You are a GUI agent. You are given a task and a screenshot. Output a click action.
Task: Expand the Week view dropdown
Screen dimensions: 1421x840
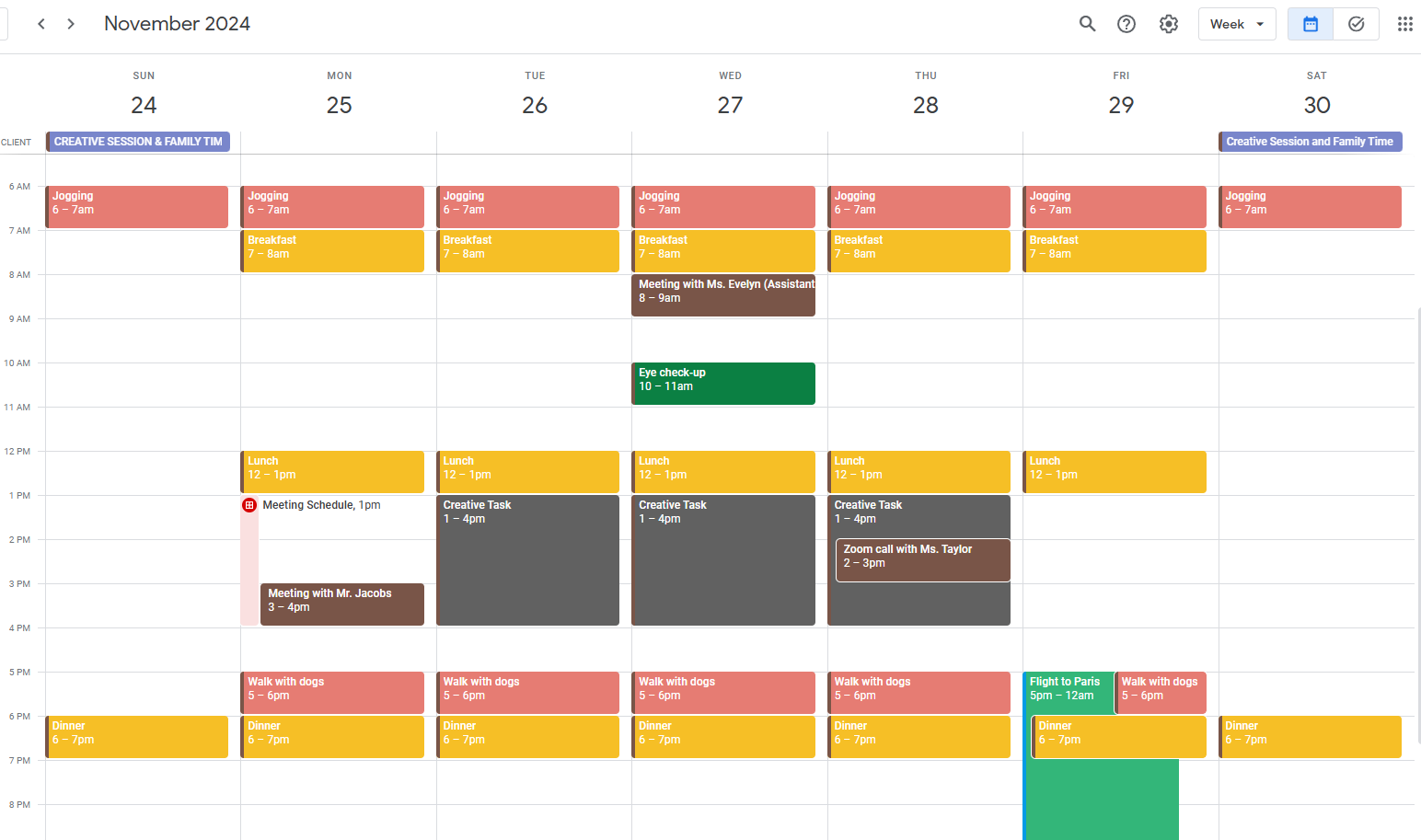[x=1237, y=24]
